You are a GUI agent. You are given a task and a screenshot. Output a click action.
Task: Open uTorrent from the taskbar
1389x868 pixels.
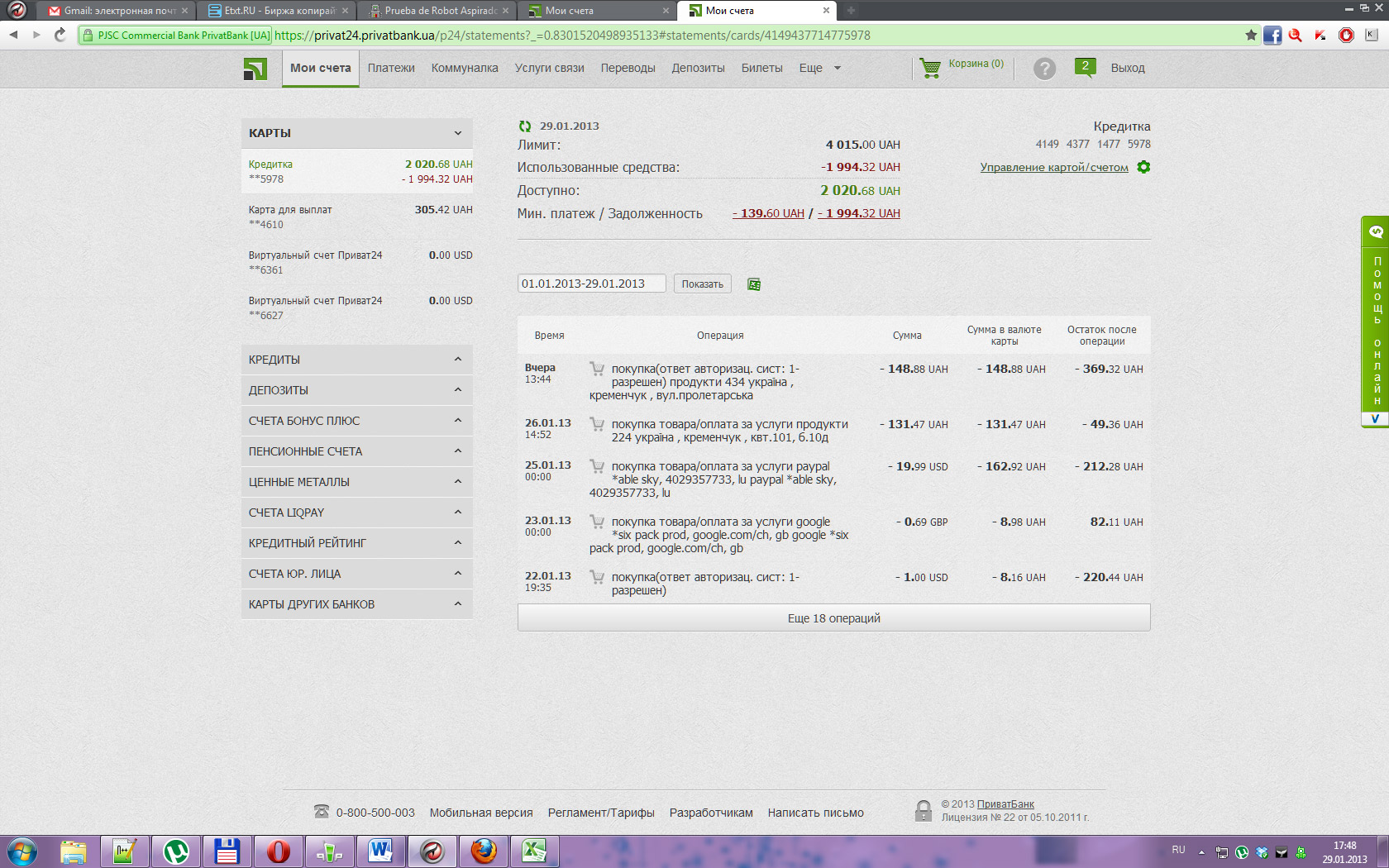point(176,851)
